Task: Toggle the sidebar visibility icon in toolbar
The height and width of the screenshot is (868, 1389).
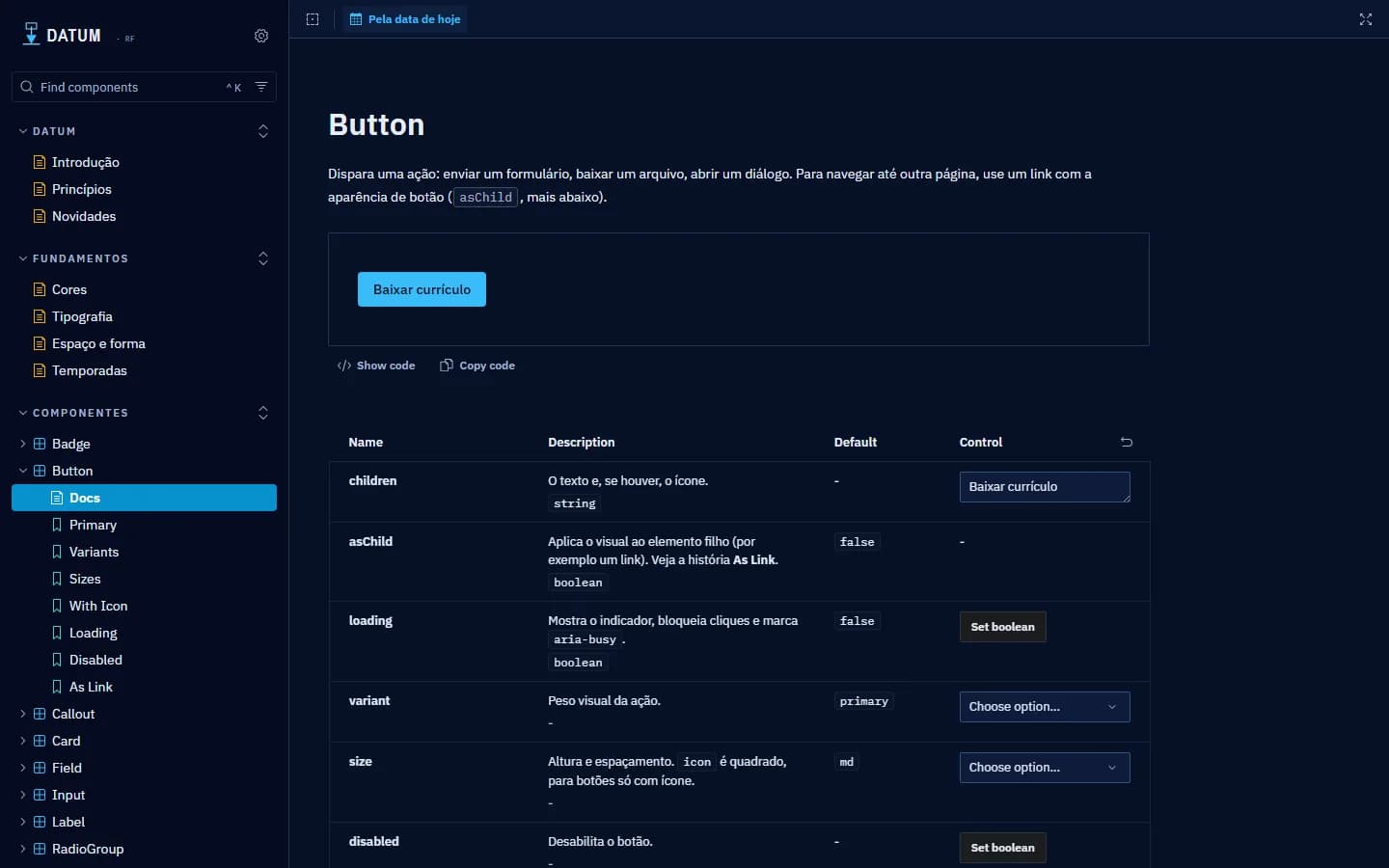Action: (x=313, y=19)
